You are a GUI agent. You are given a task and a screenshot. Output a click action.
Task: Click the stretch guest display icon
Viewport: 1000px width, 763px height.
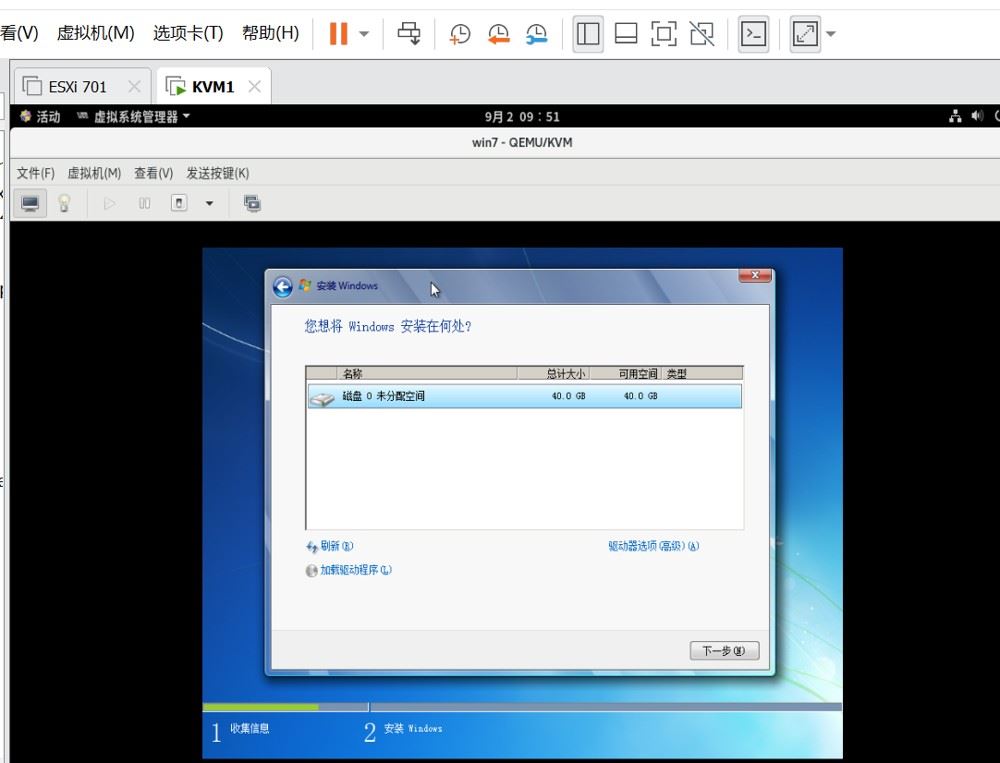point(804,34)
